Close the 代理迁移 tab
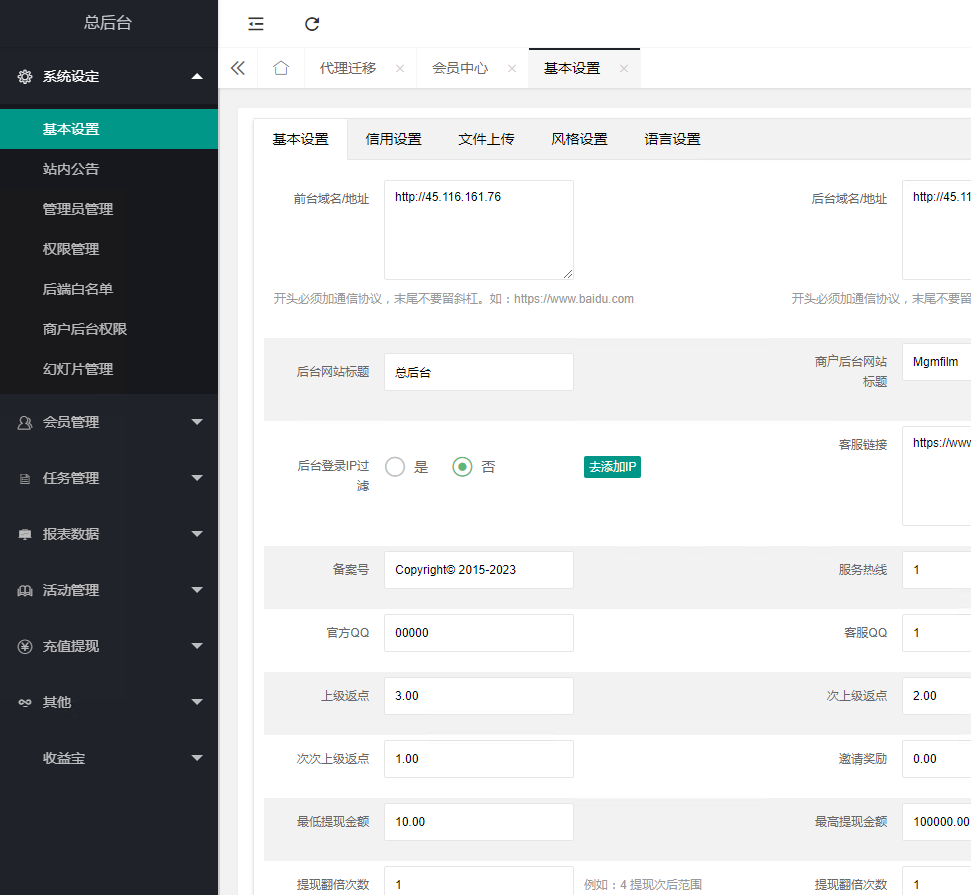This screenshot has height=895, width=971. coord(400,69)
